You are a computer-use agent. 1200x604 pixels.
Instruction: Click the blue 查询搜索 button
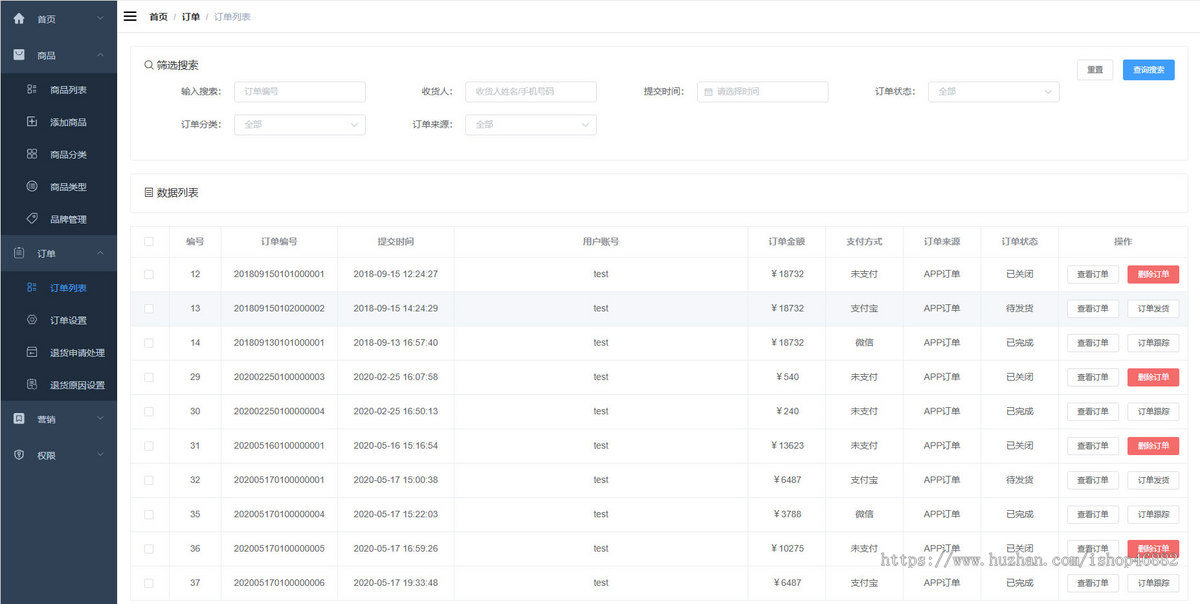pos(1148,70)
